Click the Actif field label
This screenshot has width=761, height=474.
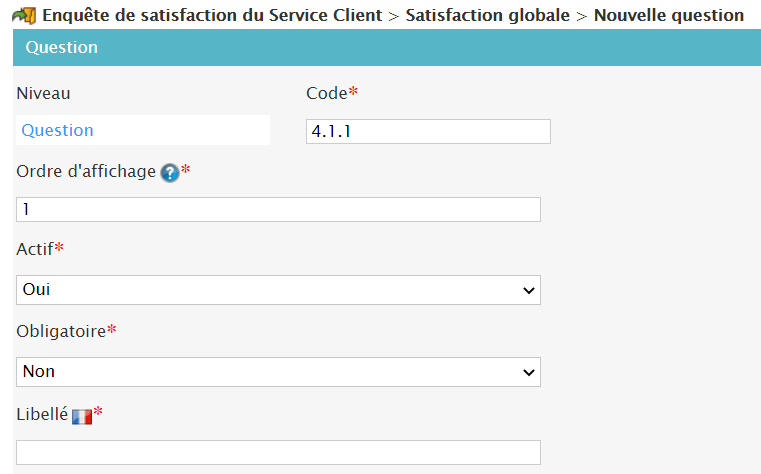tap(35, 248)
